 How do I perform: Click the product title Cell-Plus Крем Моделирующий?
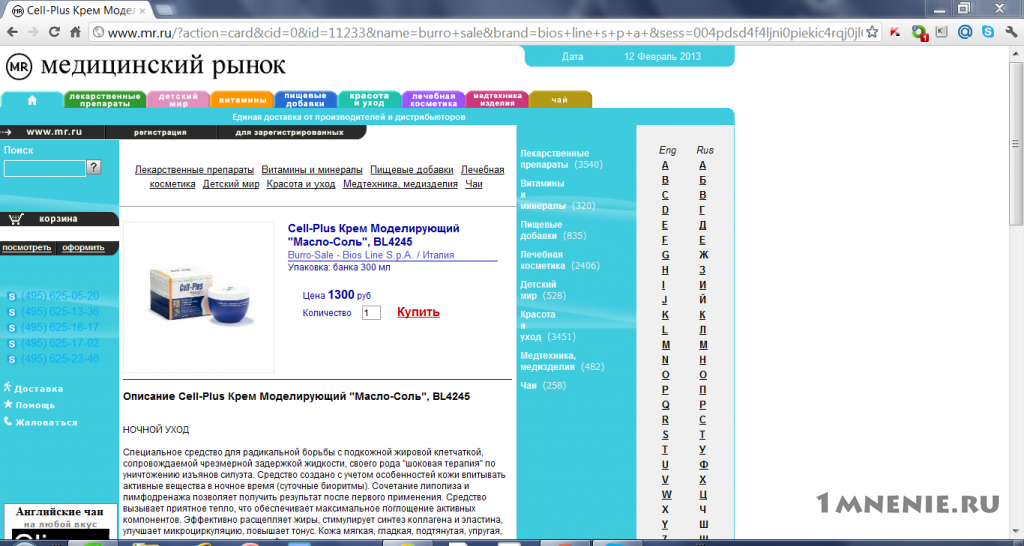click(x=374, y=234)
